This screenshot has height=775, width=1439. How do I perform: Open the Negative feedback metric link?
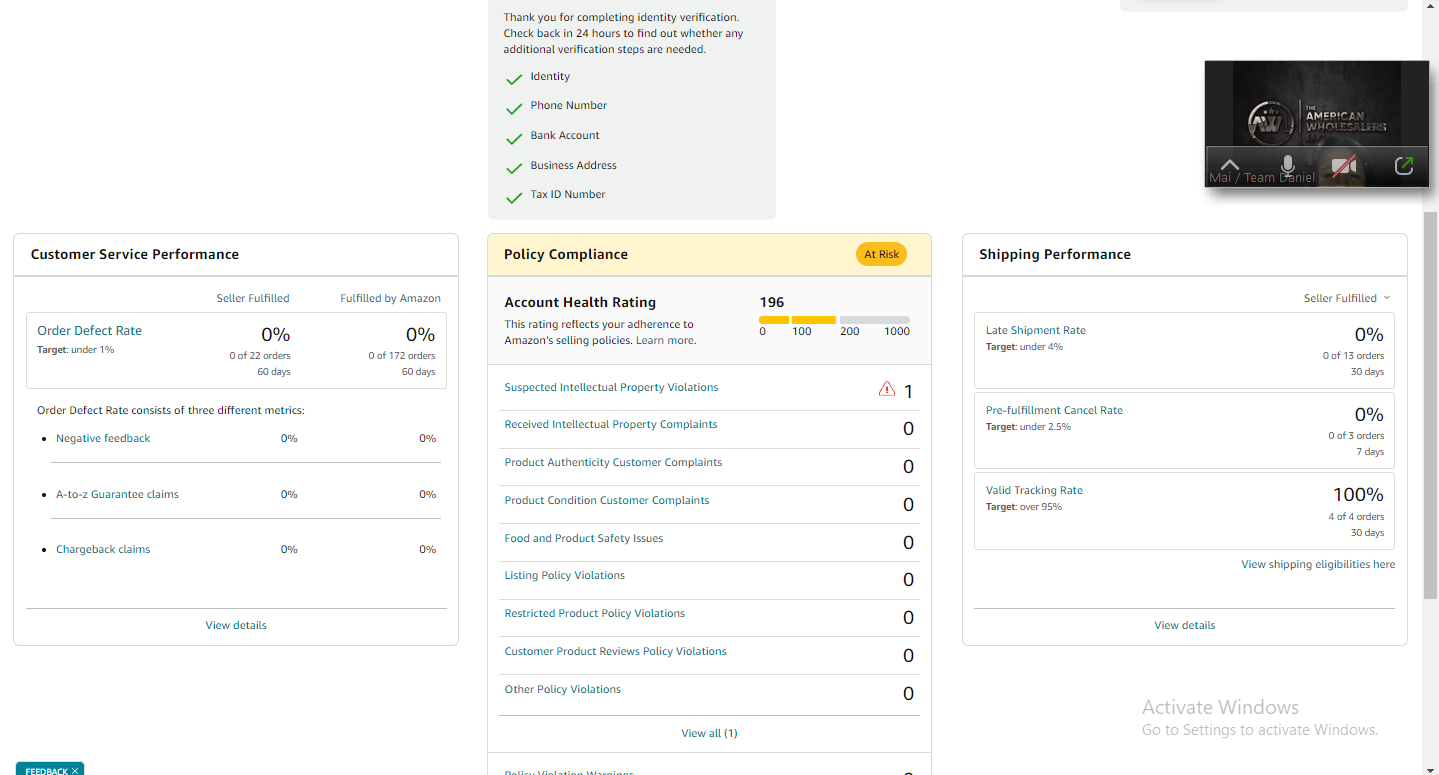[103, 438]
